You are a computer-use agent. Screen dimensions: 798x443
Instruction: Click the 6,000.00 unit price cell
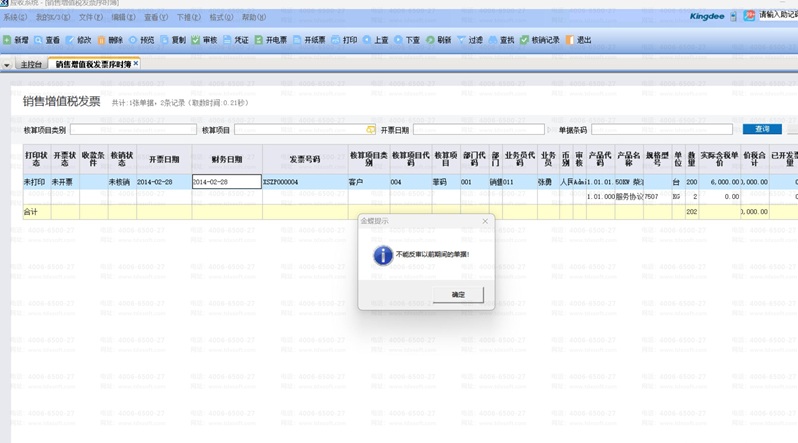coord(720,182)
